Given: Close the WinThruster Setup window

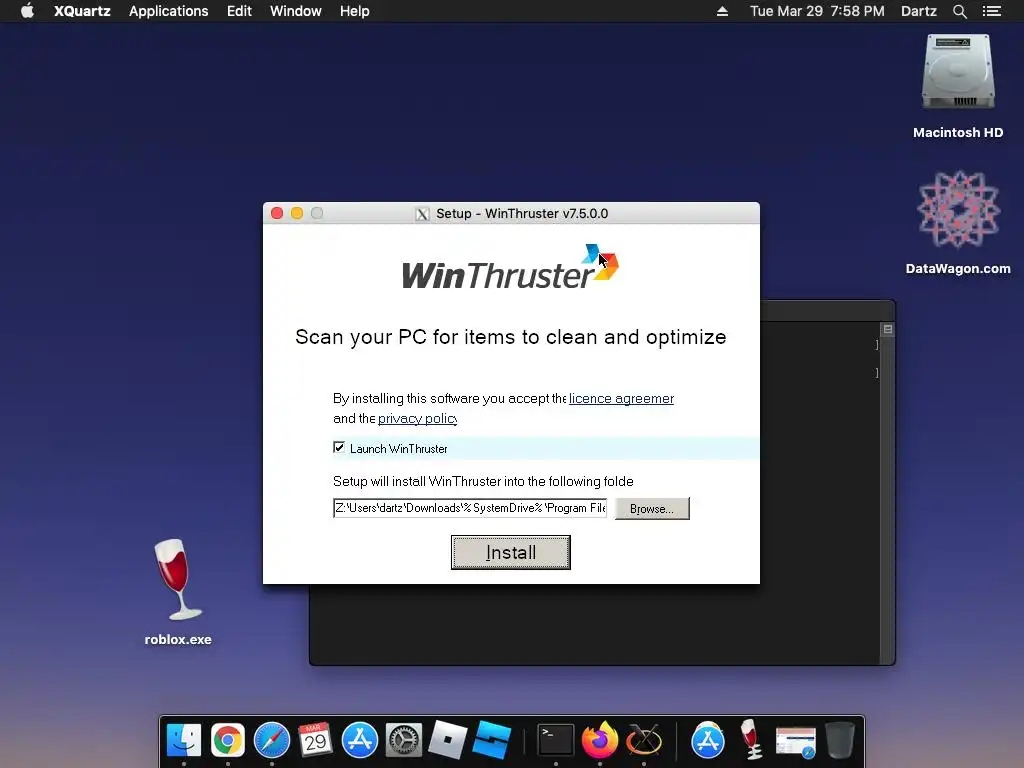Looking at the screenshot, I should point(277,214).
